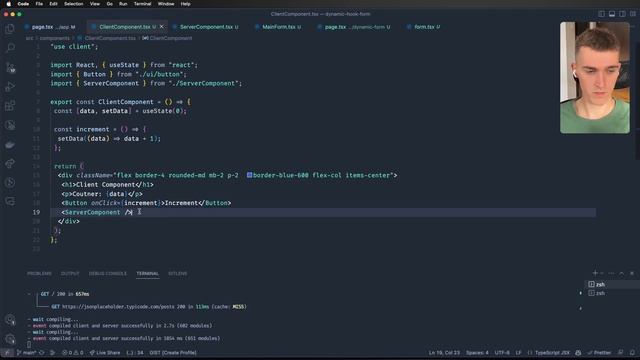
Task: Open the Run menu
Action: click(123, 4)
